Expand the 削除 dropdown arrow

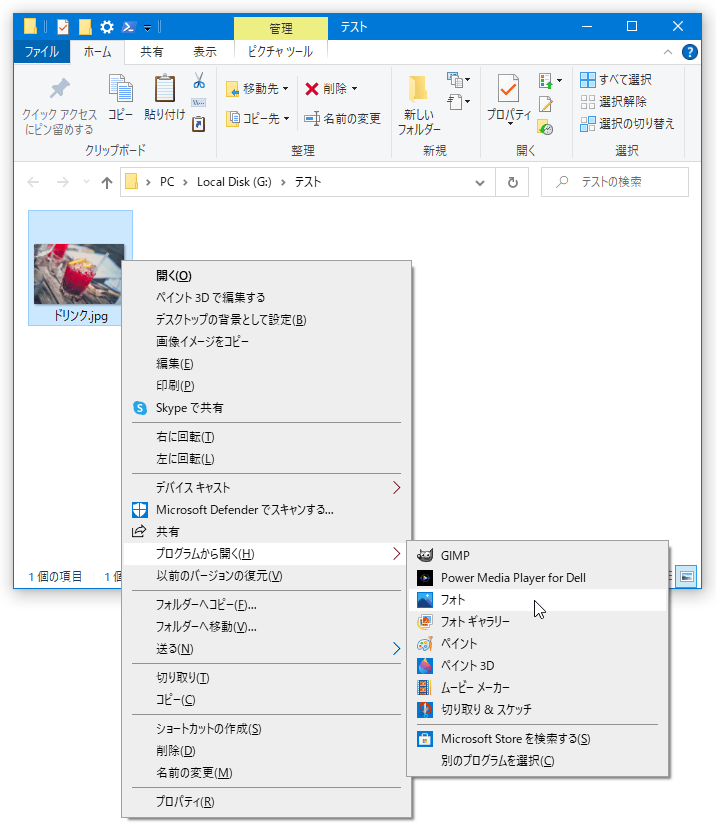(355, 89)
